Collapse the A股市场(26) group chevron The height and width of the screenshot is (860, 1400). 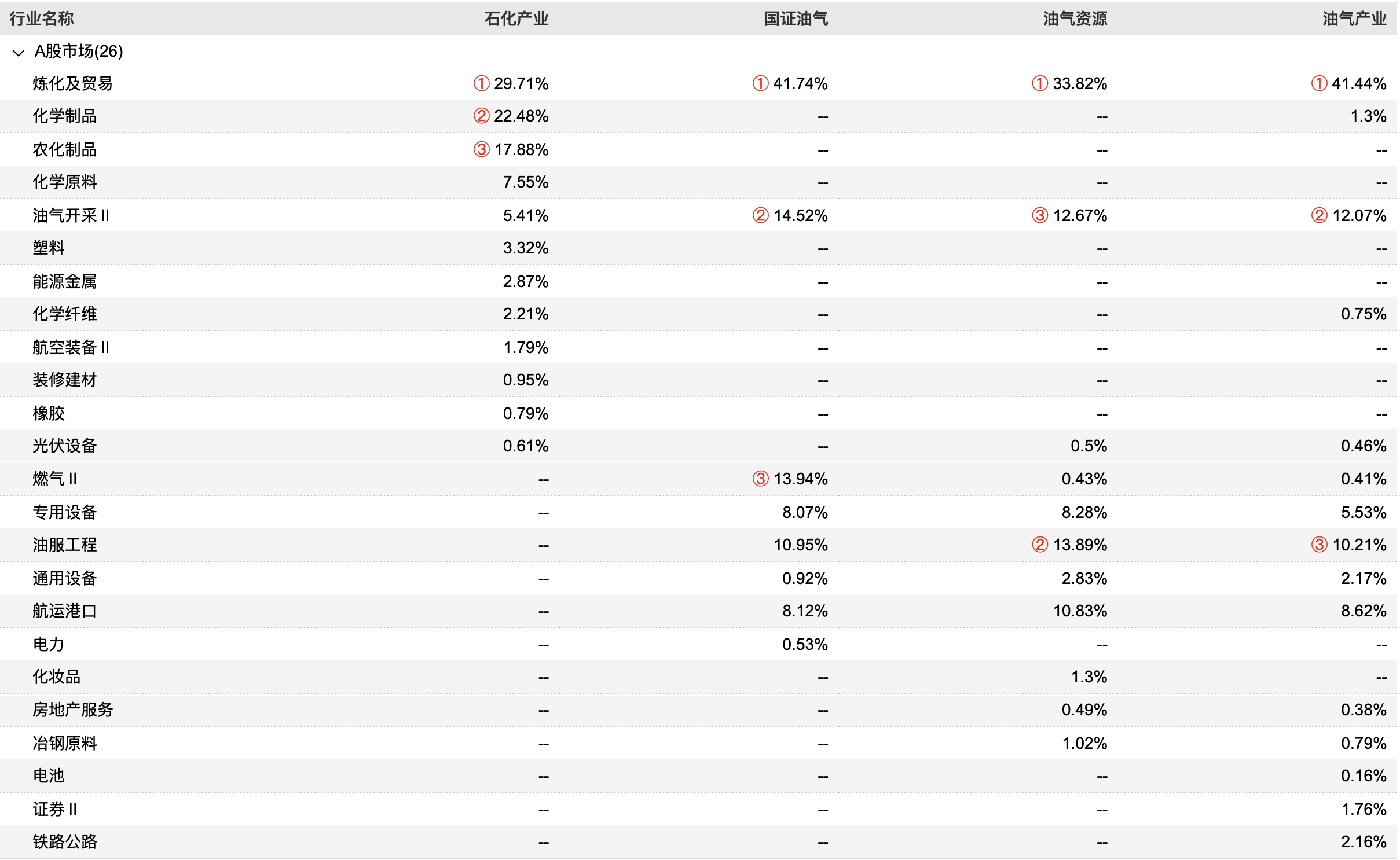pos(19,53)
